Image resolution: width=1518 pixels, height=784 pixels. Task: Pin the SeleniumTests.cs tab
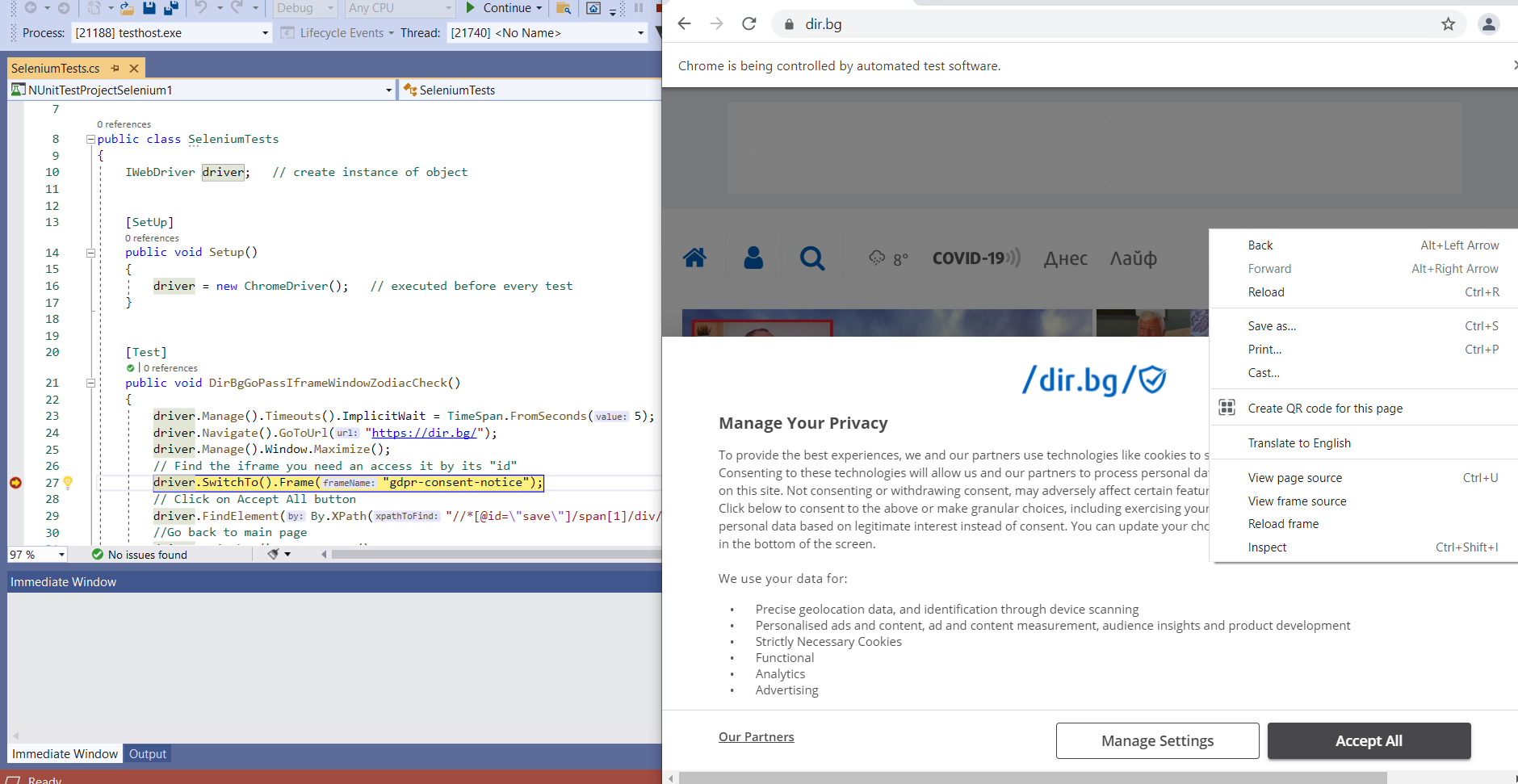click(x=115, y=69)
